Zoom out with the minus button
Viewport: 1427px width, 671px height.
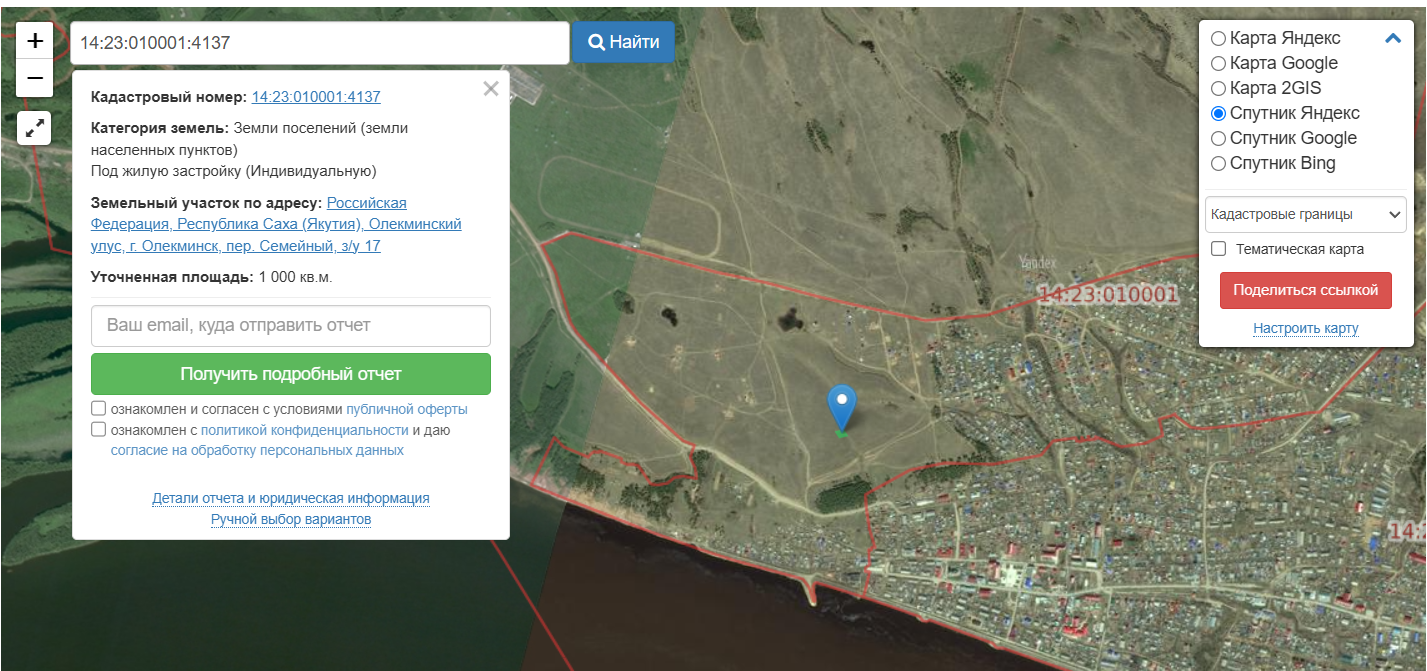[35, 78]
